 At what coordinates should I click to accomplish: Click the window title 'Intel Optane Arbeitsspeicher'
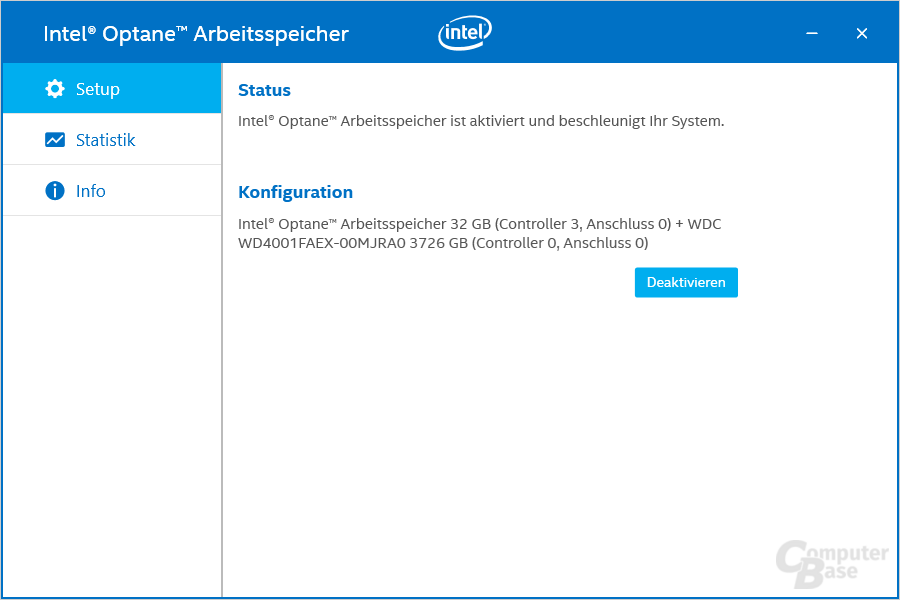click(196, 34)
